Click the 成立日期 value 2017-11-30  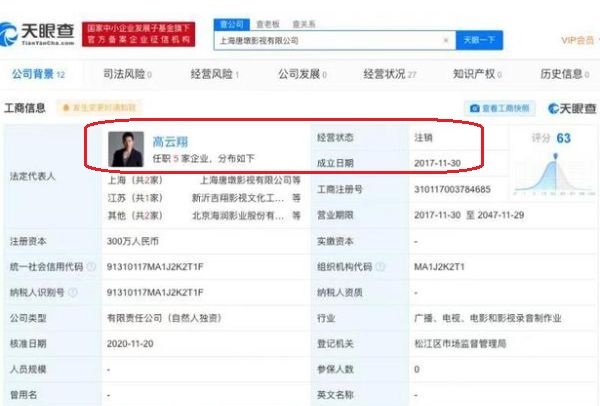point(437,163)
